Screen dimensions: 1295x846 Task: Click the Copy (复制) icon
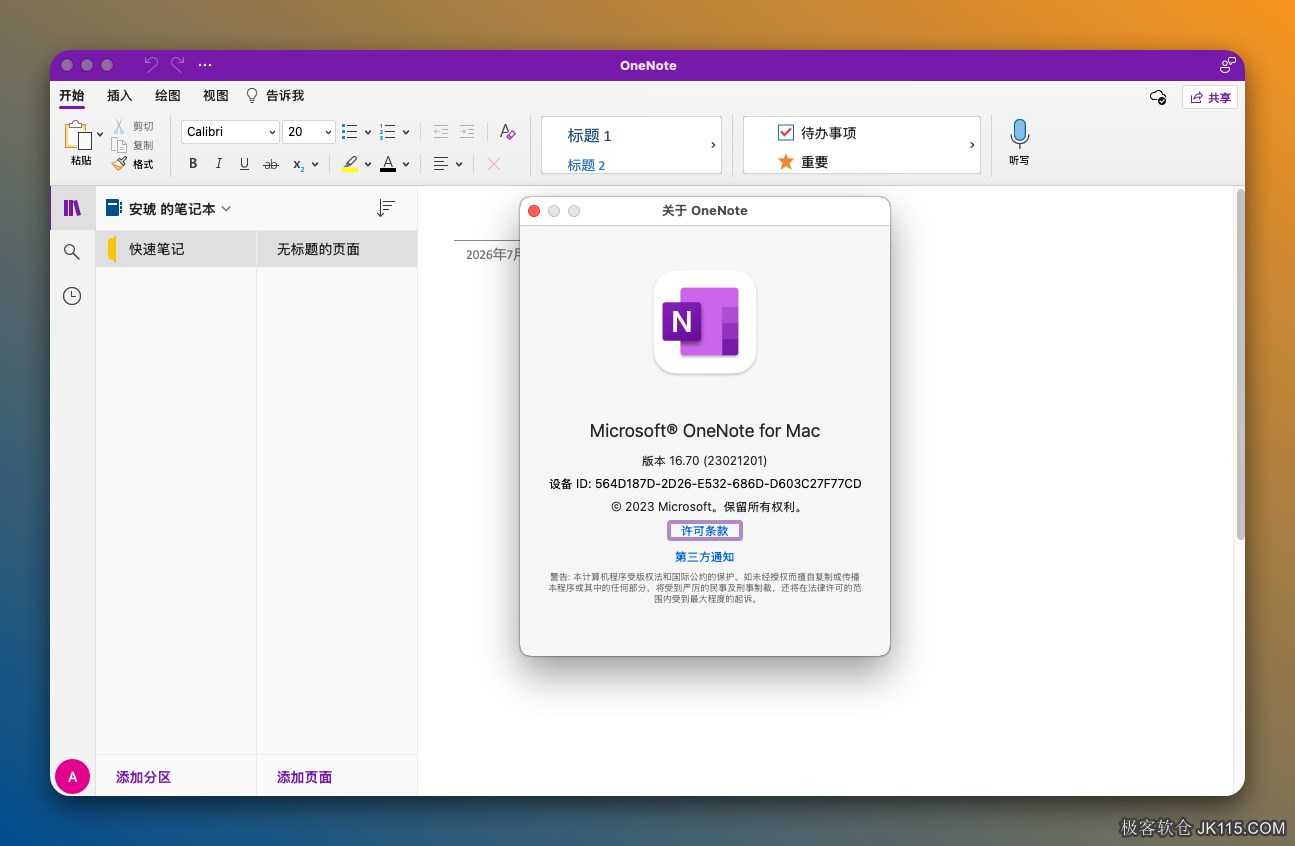(119, 145)
